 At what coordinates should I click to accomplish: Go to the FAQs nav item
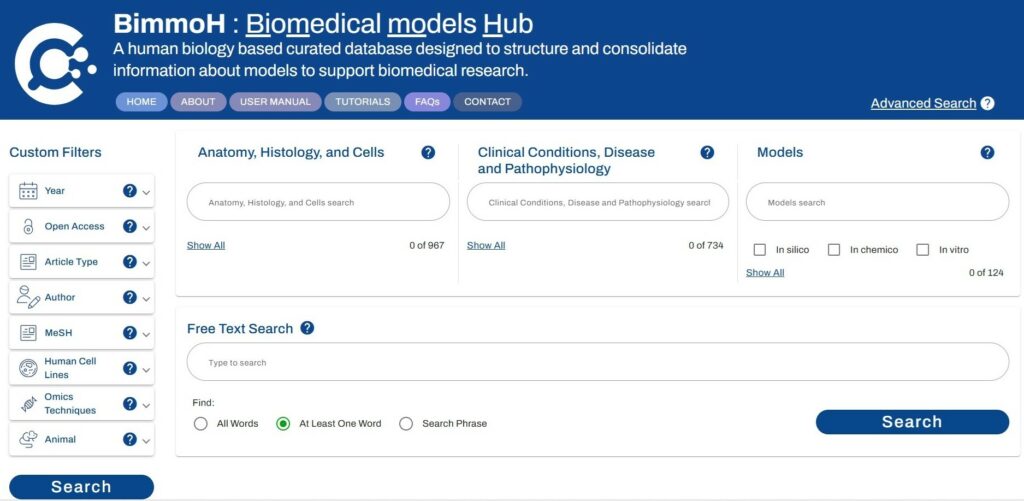pyautogui.click(x=427, y=102)
